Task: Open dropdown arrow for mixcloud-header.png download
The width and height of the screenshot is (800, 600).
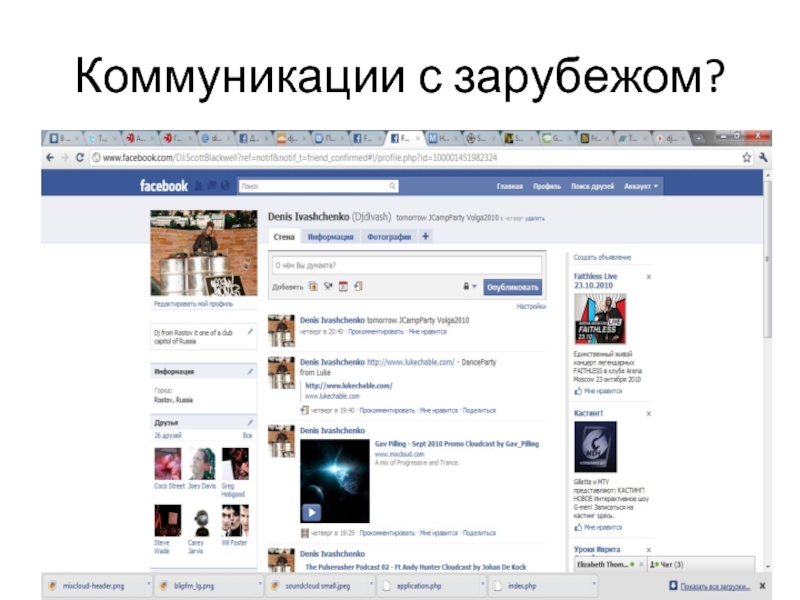Action: pyautogui.click(x=148, y=583)
